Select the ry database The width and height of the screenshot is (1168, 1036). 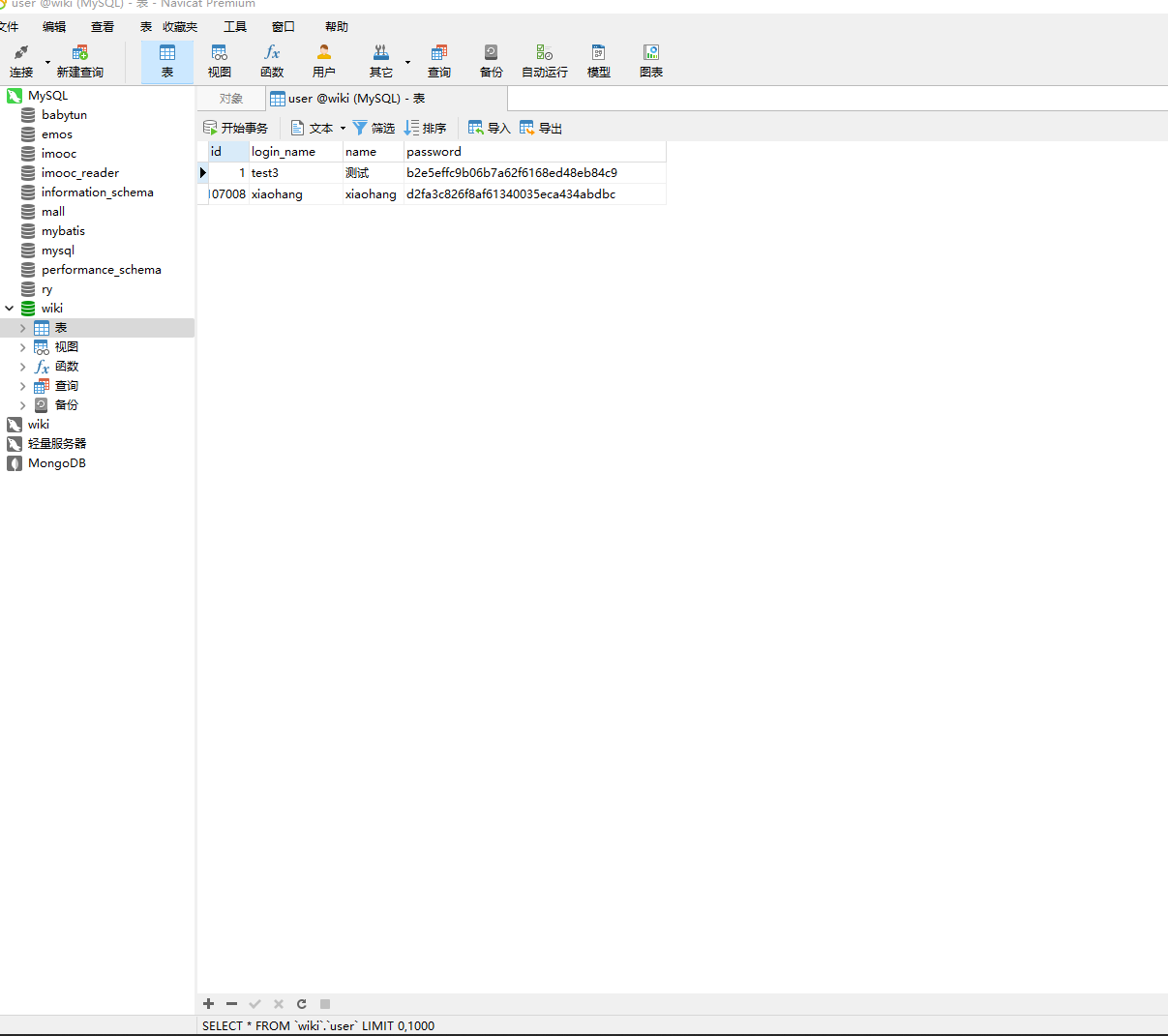[46, 289]
